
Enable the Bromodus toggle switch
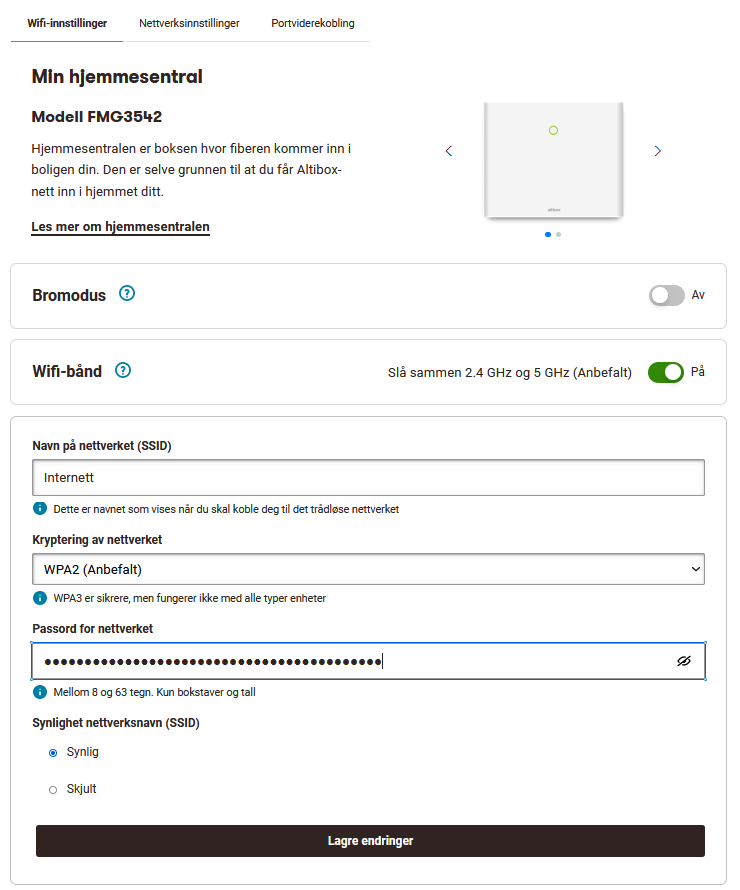(x=666, y=295)
